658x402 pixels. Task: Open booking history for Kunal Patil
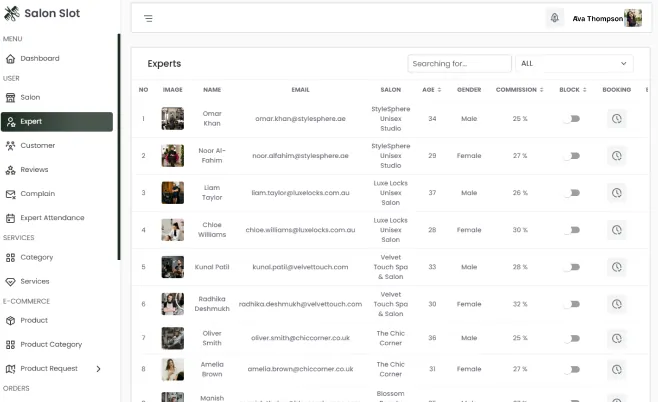pyautogui.click(x=616, y=267)
